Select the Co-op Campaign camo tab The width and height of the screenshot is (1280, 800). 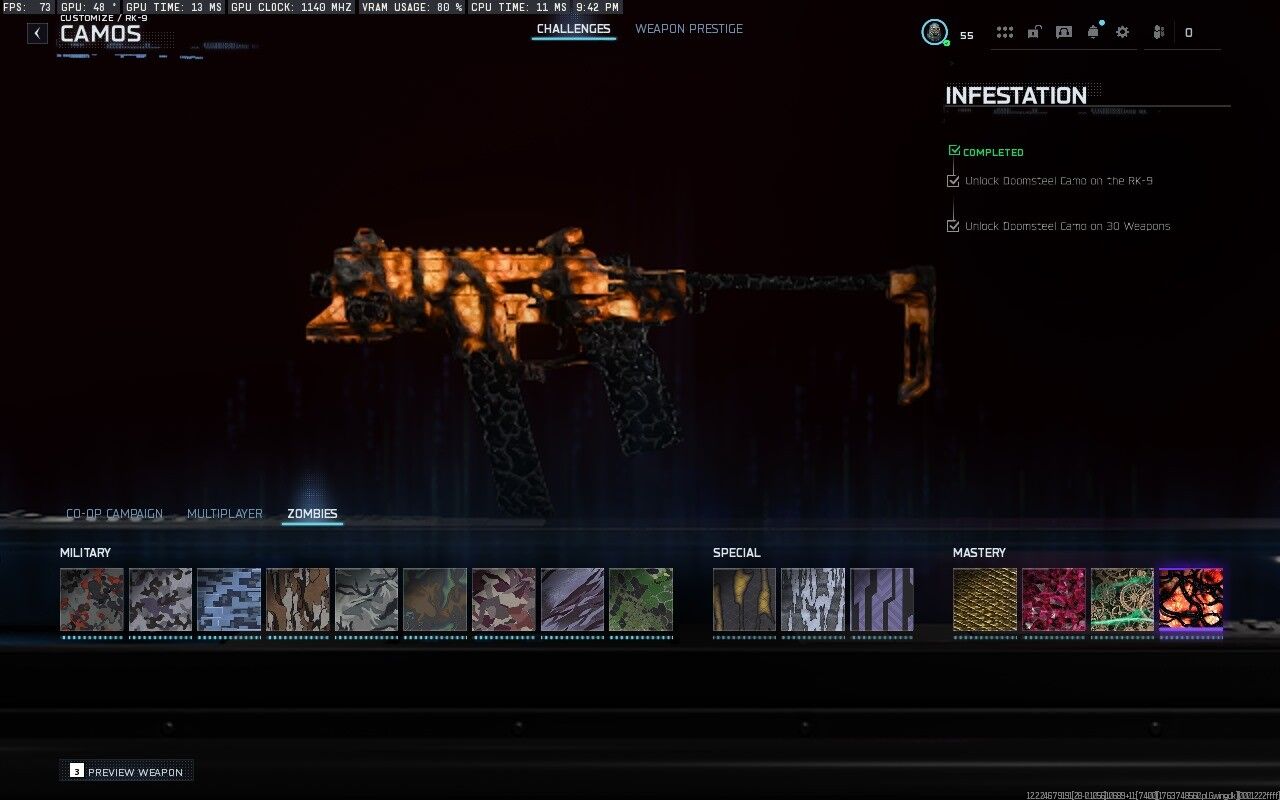tap(114, 514)
